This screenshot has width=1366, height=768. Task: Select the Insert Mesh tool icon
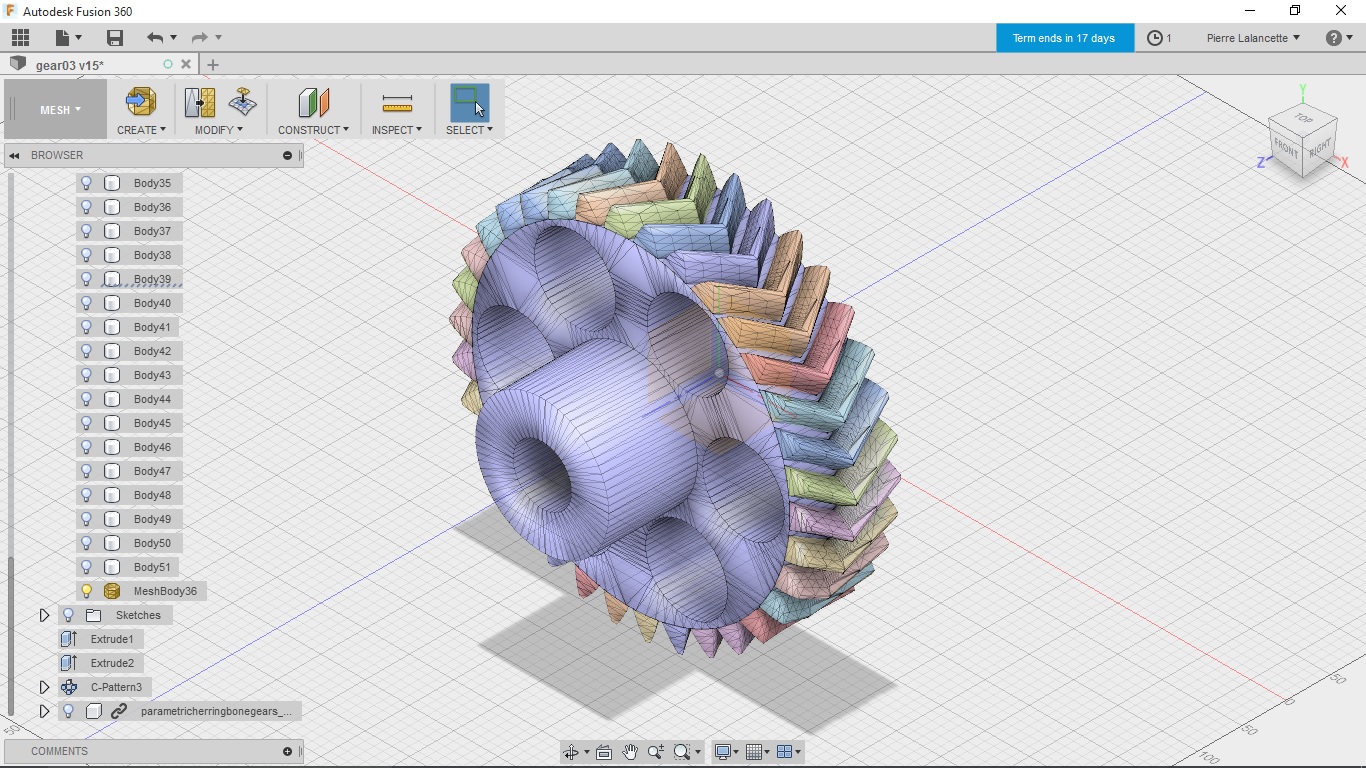point(141,102)
